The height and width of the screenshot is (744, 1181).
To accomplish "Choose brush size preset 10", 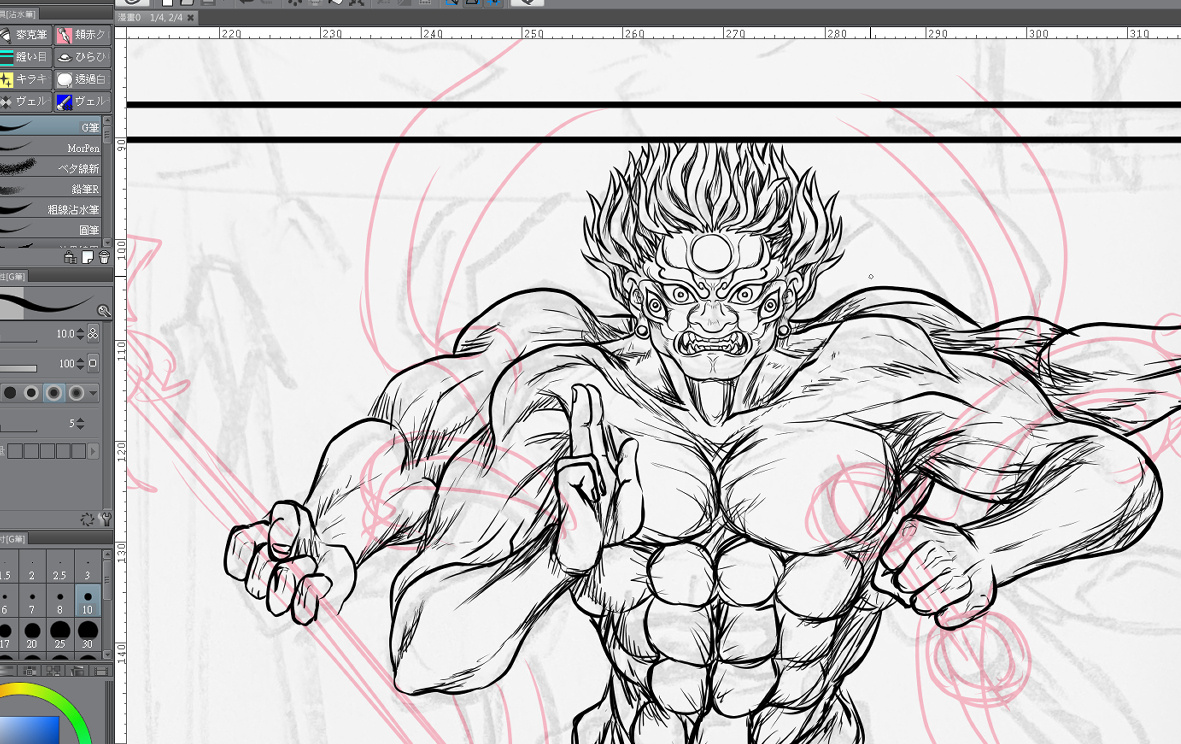I will click(87, 602).
